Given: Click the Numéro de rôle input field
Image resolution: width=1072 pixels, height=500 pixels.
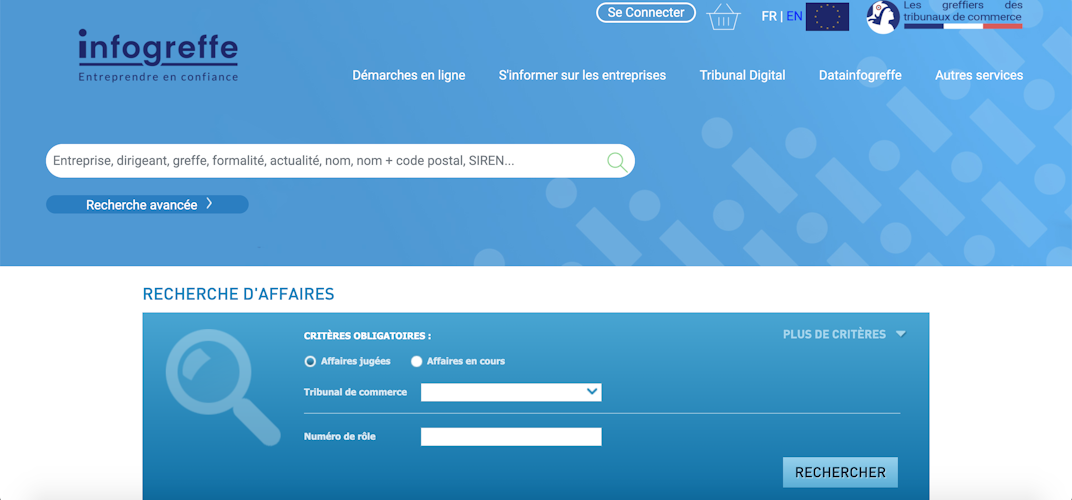Looking at the screenshot, I should (x=511, y=436).
